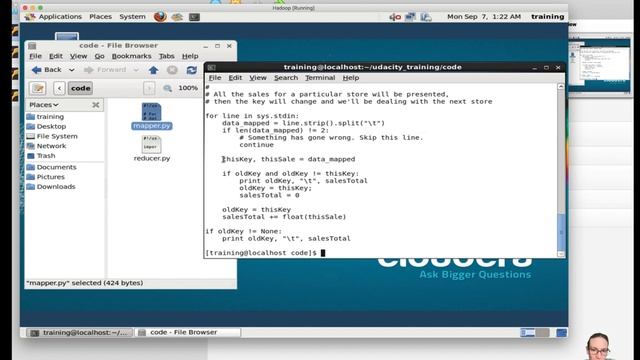Close the Places sidebar
The image size is (640, 360).
pos(96,105)
